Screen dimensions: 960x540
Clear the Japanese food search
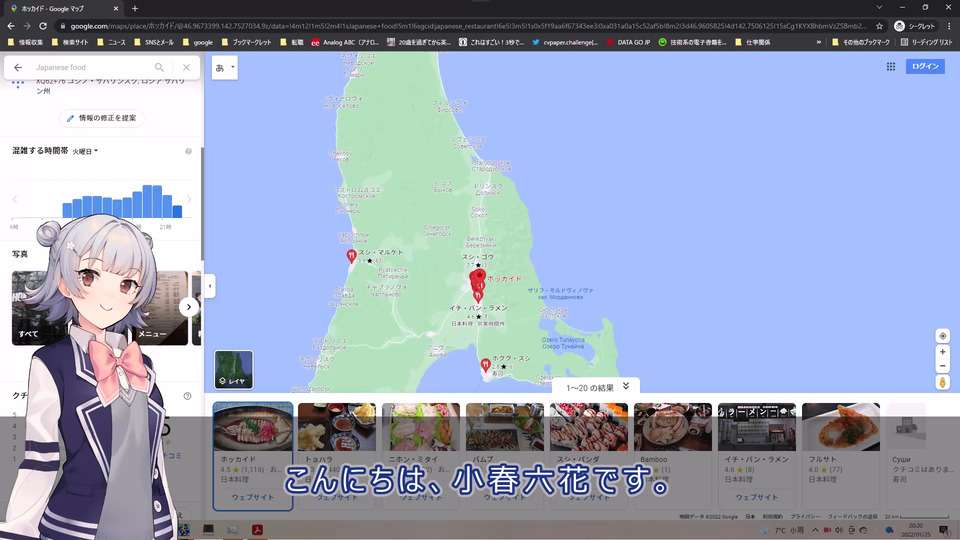(x=186, y=67)
